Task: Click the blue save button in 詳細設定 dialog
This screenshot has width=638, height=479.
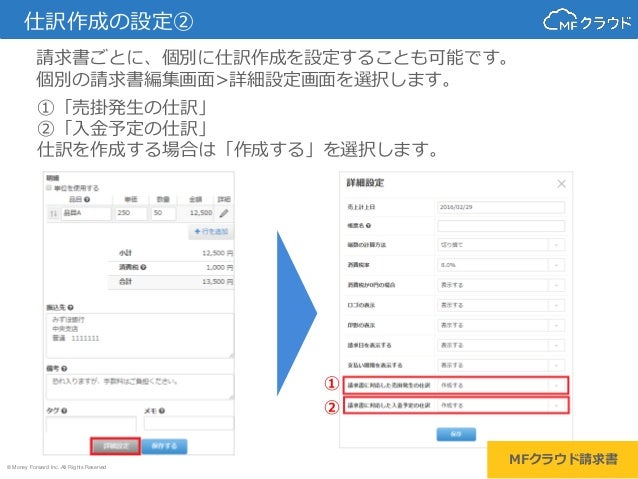Action: (x=456, y=434)
